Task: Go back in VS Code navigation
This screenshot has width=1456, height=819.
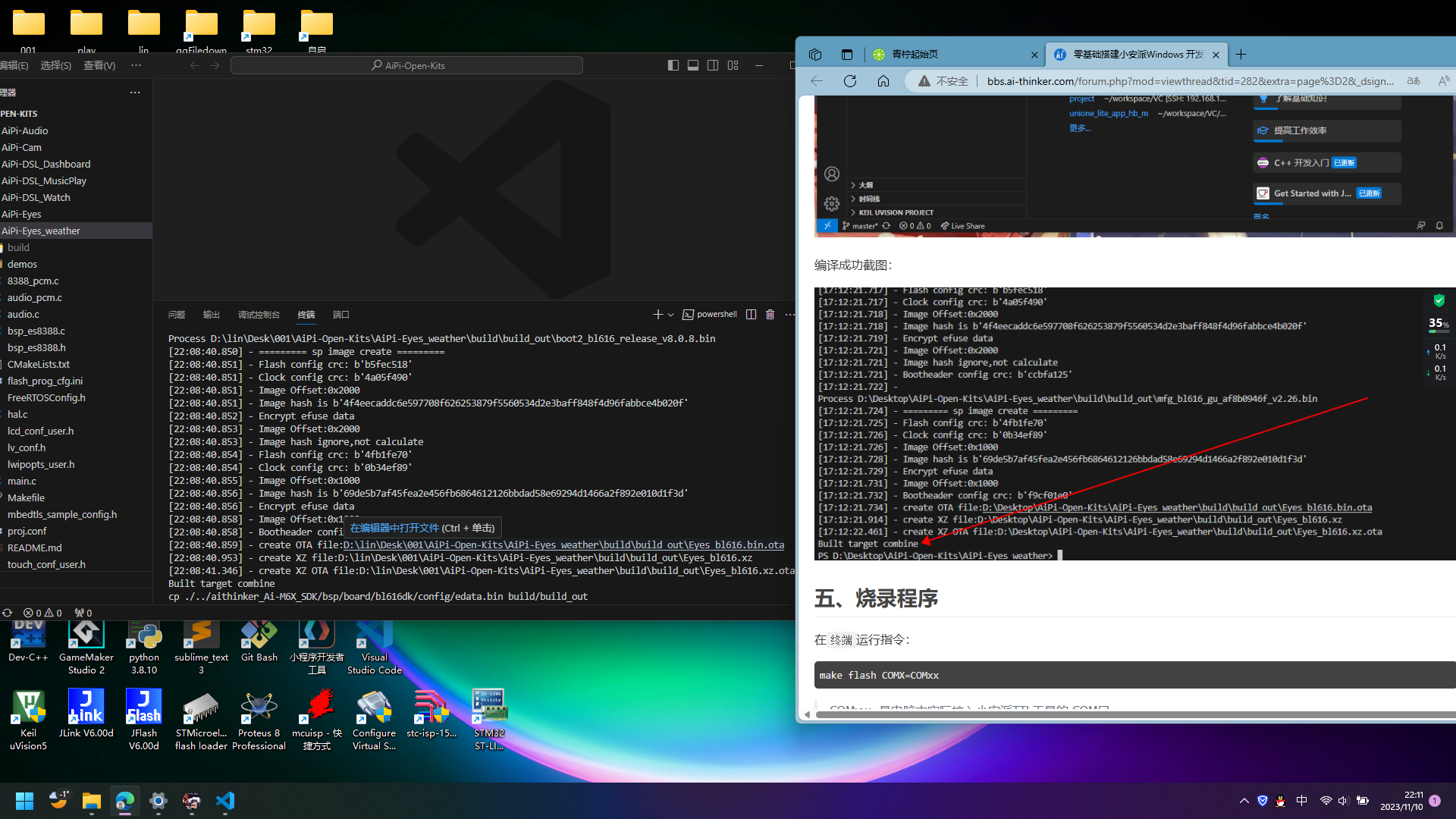Action: 195,65
